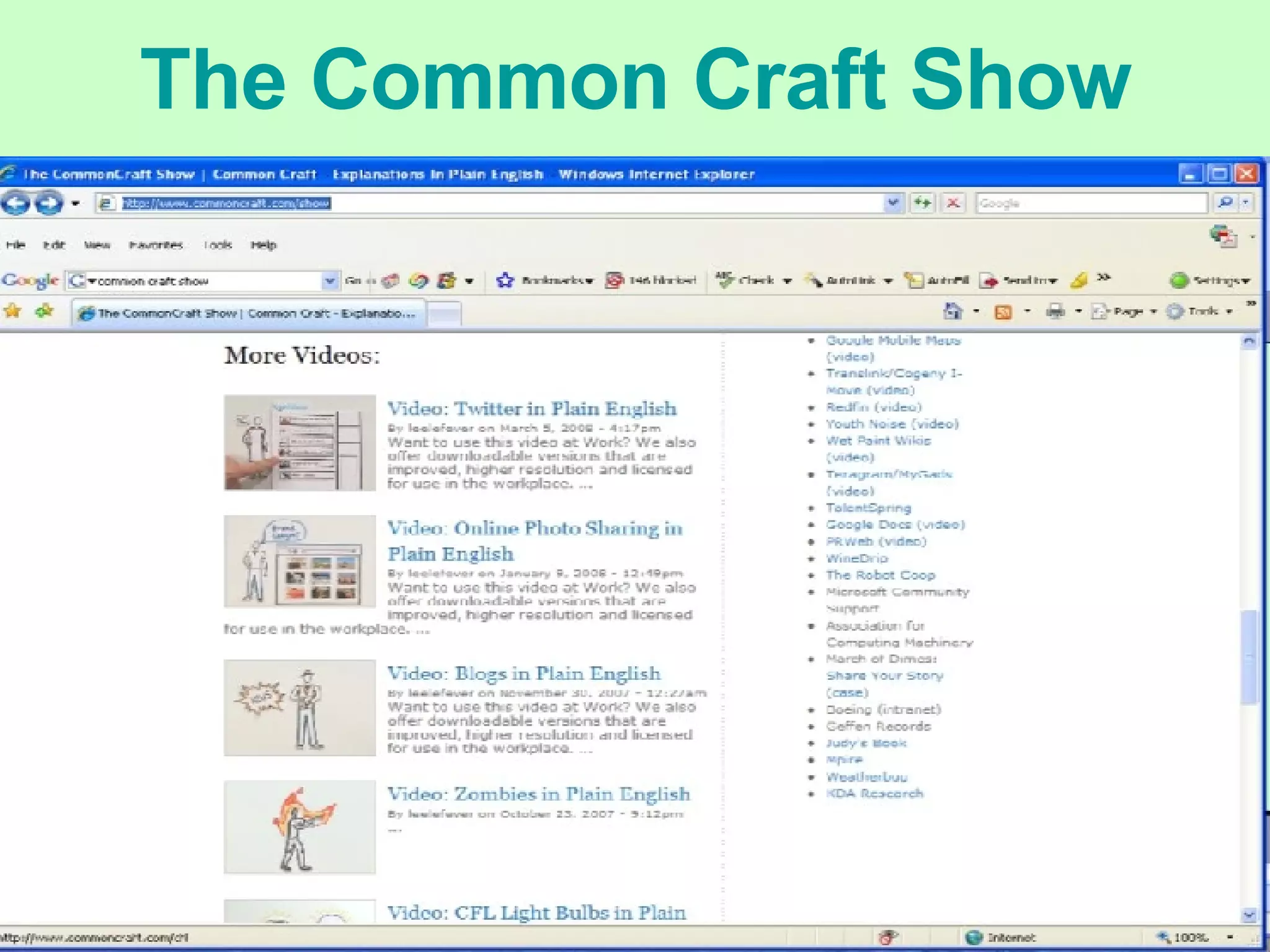Screen dimensions: 1270x952
Task: Click the Google toolbar Bookmarks star icon
Action: (x=505, y=281)
